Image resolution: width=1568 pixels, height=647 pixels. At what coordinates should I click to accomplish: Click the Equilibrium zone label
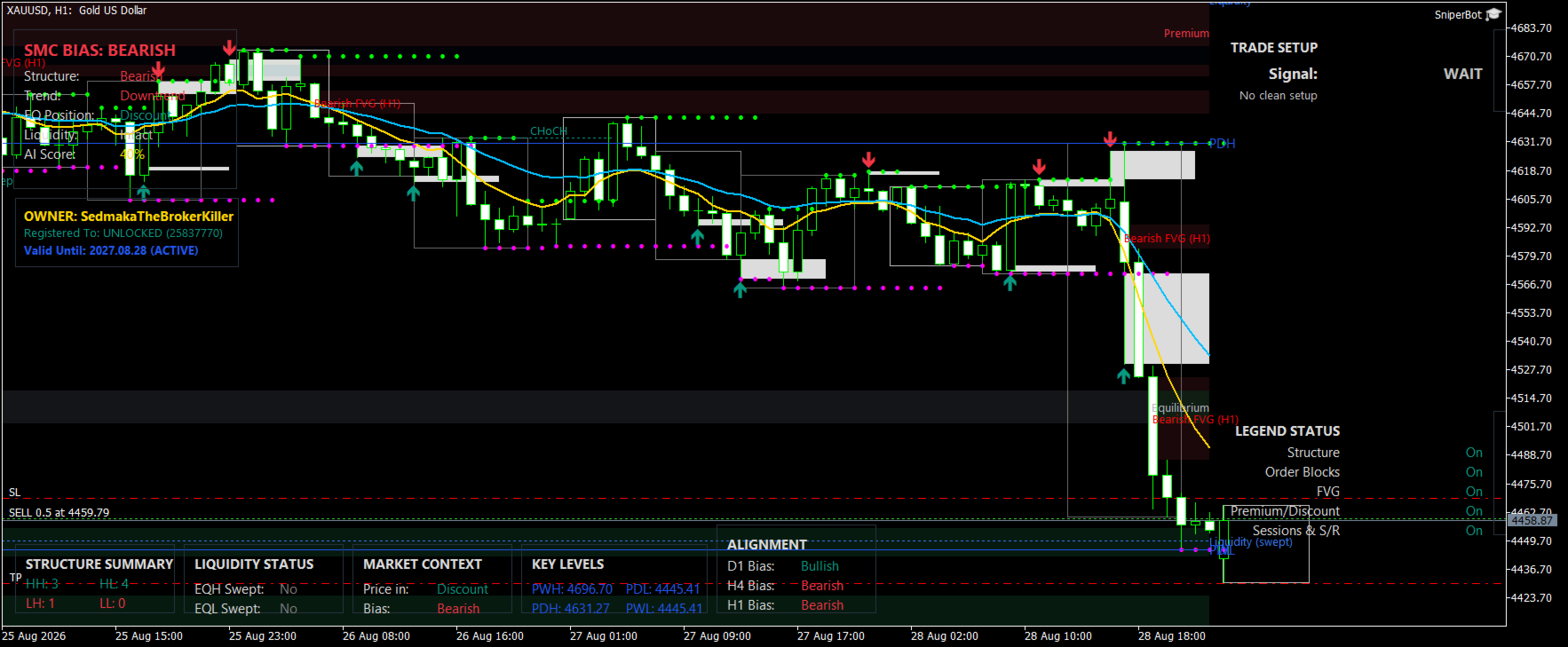tap(1181, 408)
